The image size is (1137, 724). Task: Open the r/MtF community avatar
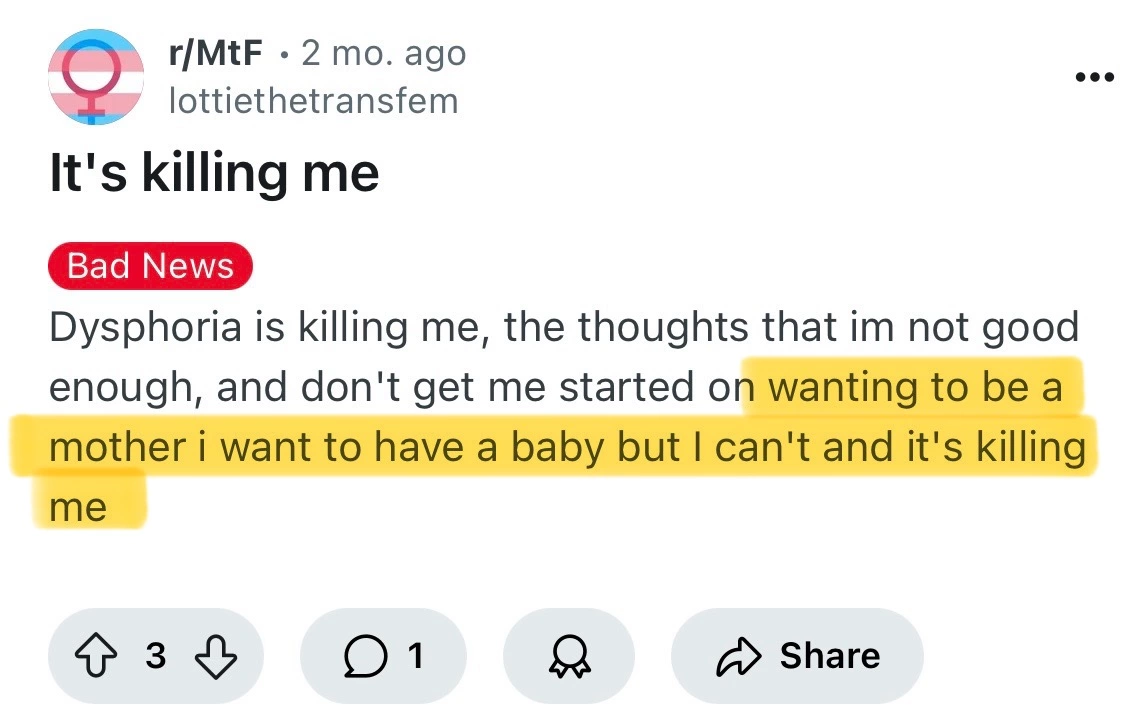point(96,78)
